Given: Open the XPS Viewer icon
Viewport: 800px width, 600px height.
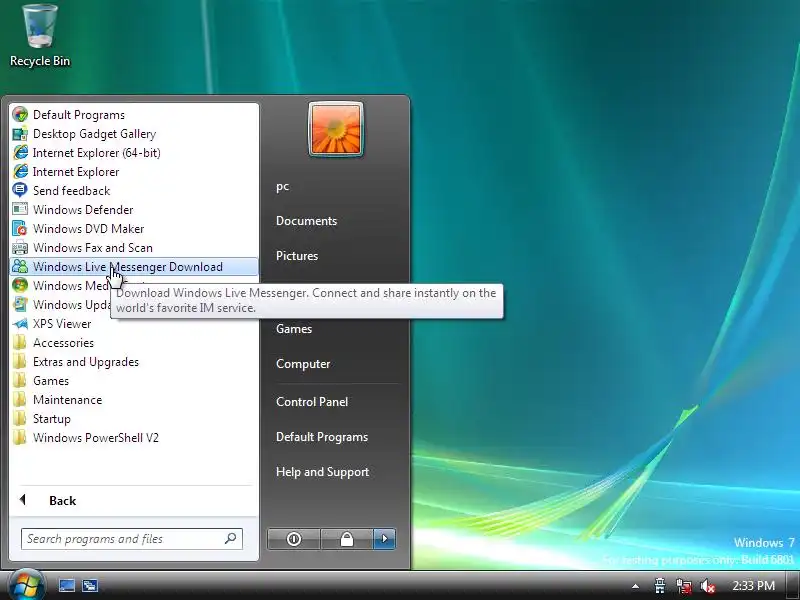Looking at the screenshot, I should 20,323.
